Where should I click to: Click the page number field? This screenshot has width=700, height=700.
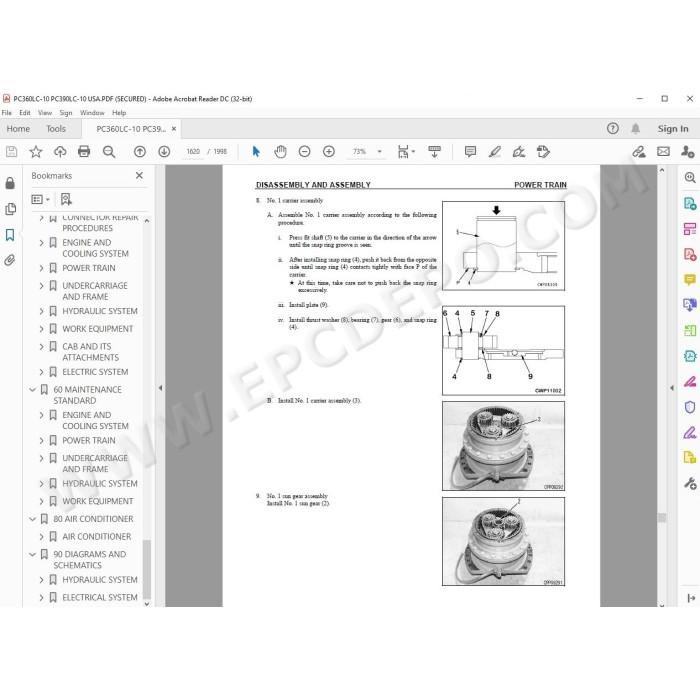coord(193,152)
